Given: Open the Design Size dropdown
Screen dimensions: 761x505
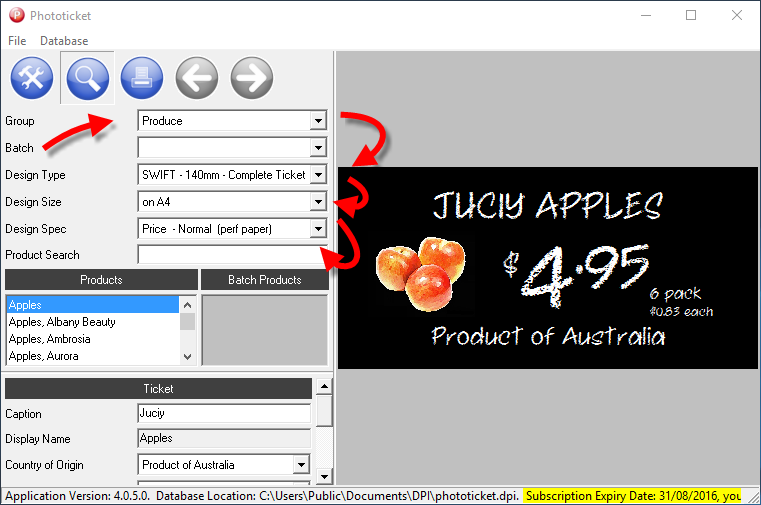Looking at the screenshot, I should tap(318, 202).
